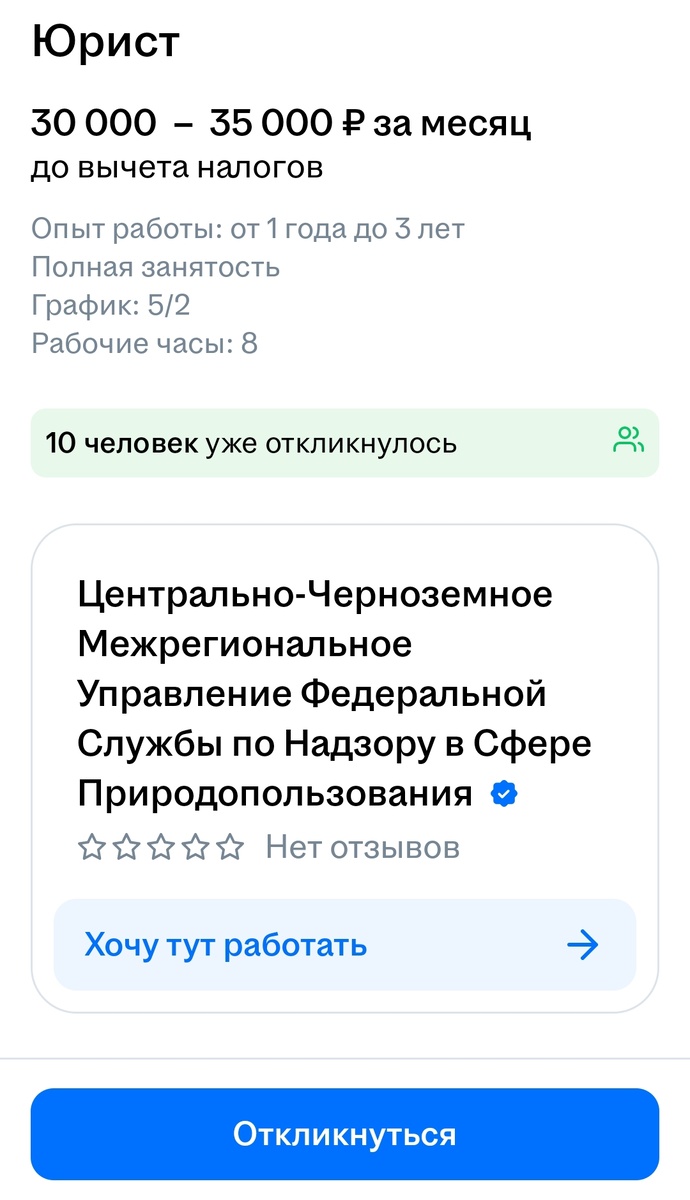This screenshot has height=1200, width=690.
Task: Tap the '10 человек уже откликнулось' banner
Action: coord(345,441)
